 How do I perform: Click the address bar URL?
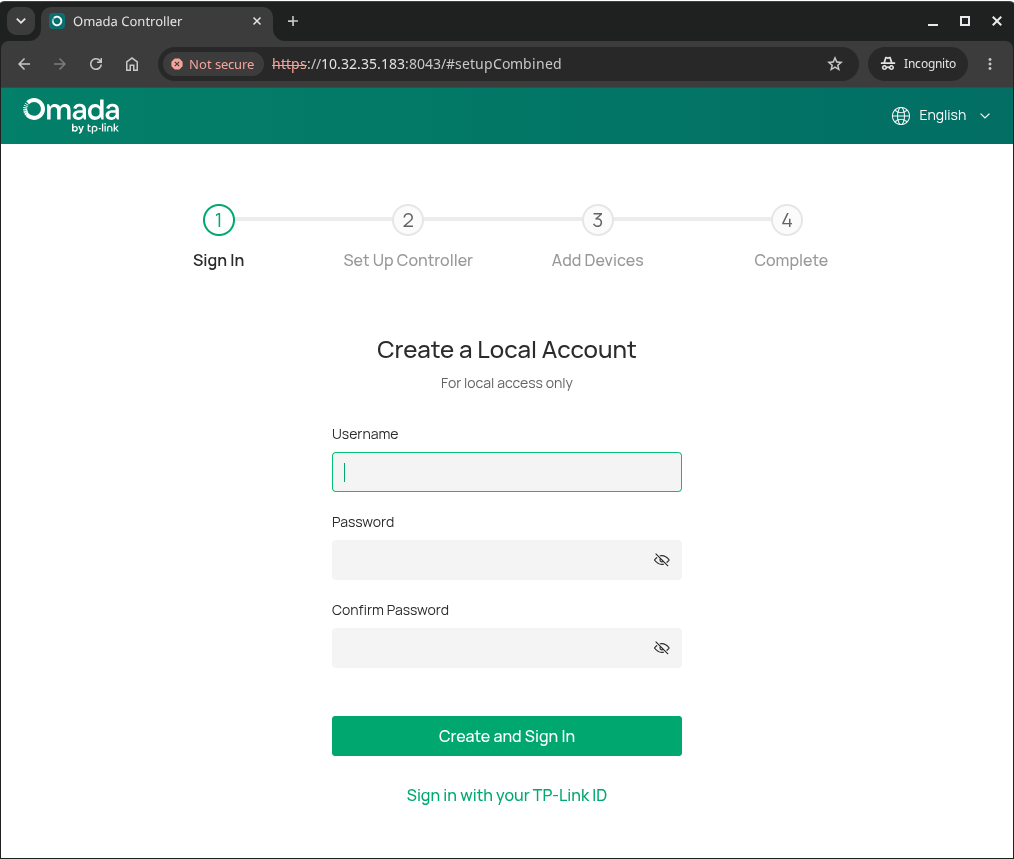pos(416,64)
